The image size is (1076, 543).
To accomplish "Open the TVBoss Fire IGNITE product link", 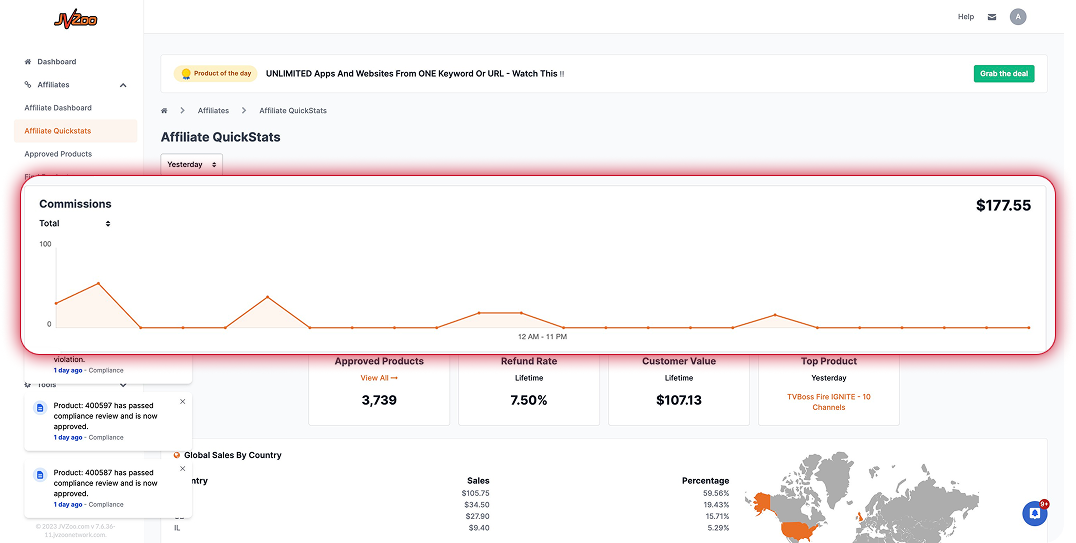I will pos(828,402).
